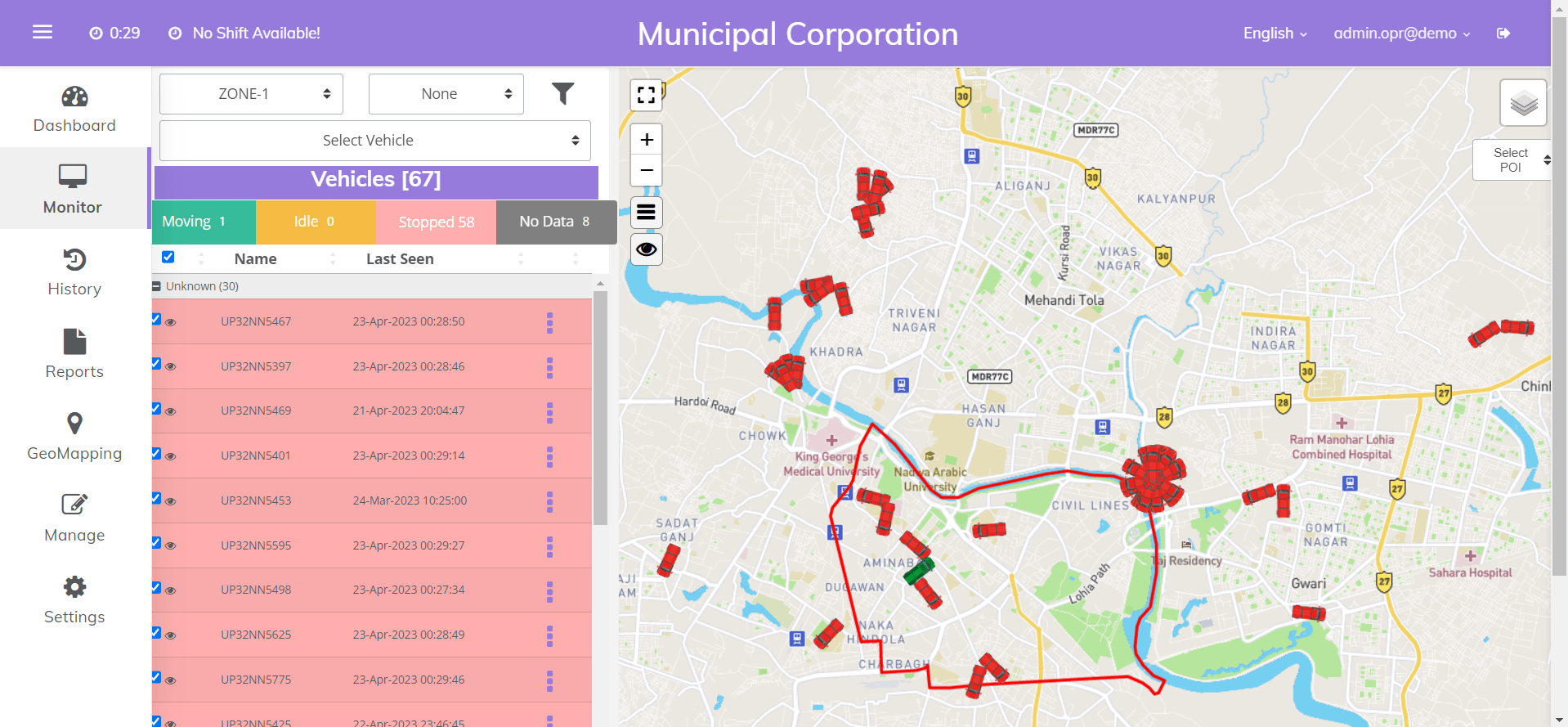Viewport: 1568px width, 727px height.
Task: Click the Reports document icon
Action: (74, 342)
